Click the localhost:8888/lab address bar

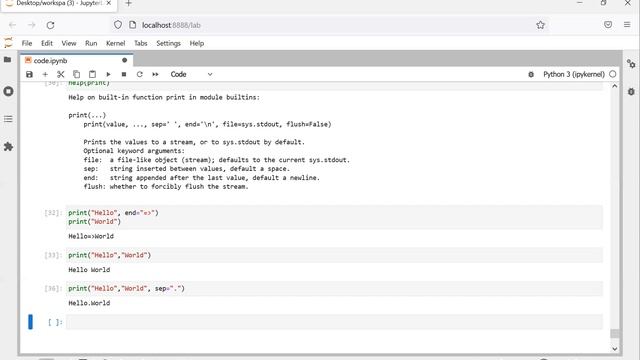coord(331,25)
